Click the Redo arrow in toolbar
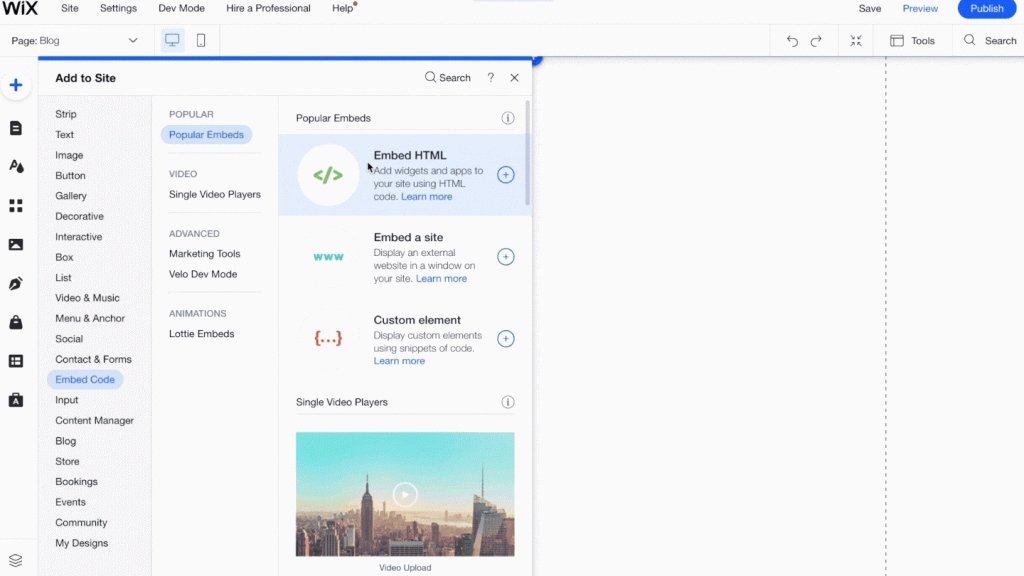 click(x=816, y=41)
